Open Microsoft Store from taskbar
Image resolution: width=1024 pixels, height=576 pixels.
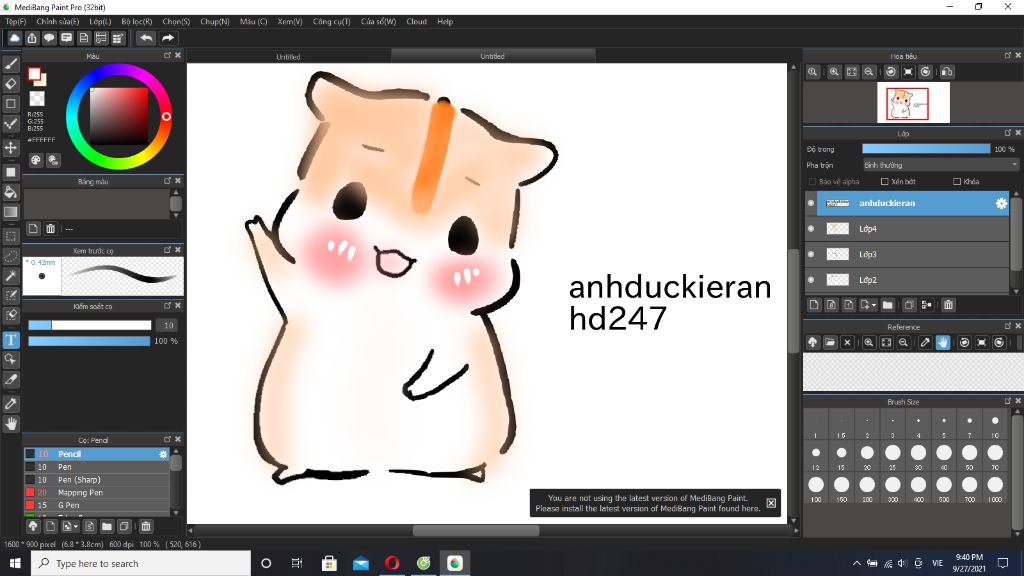click(x=329, y=563)
